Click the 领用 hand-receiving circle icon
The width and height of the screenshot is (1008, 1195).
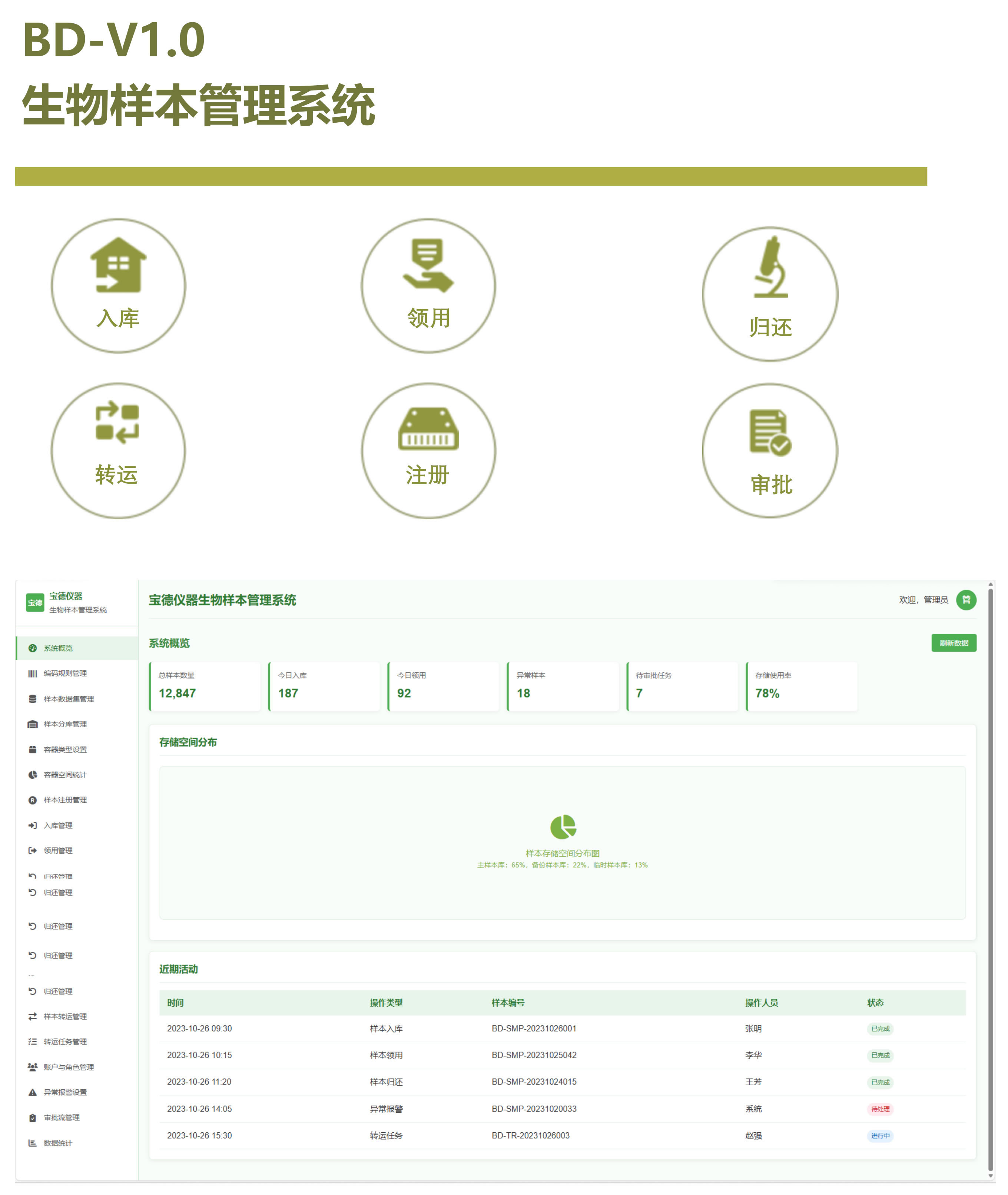click(428, 285)
